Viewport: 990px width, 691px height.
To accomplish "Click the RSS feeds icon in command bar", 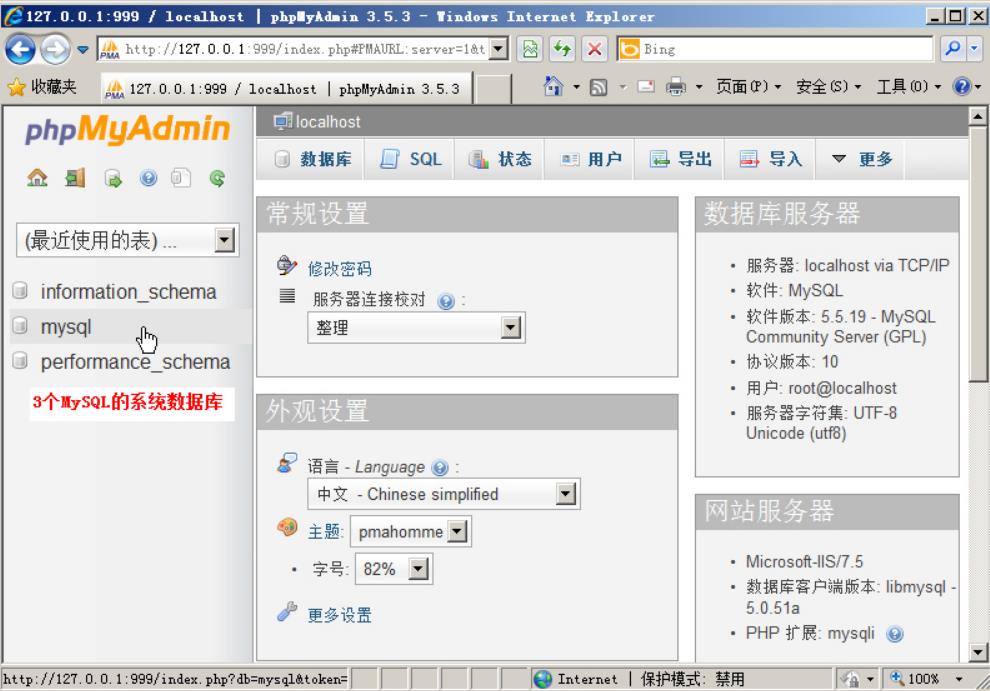I will pos(598,87).
